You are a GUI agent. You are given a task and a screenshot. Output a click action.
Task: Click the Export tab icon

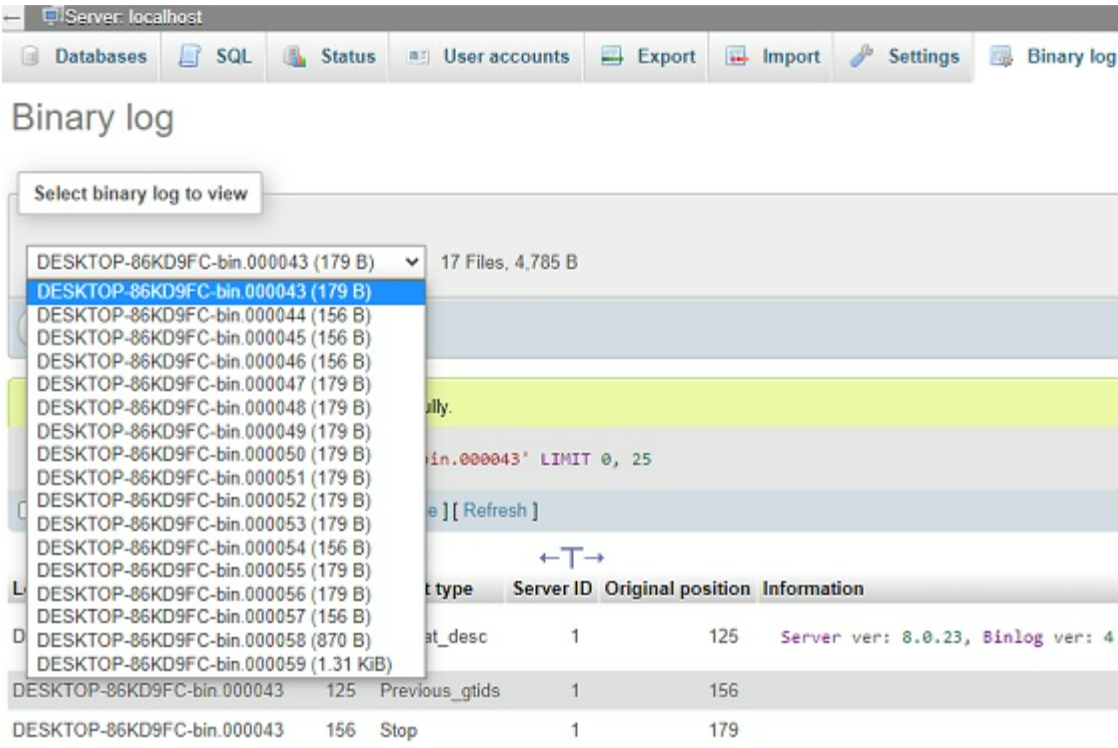click(611, 57)
